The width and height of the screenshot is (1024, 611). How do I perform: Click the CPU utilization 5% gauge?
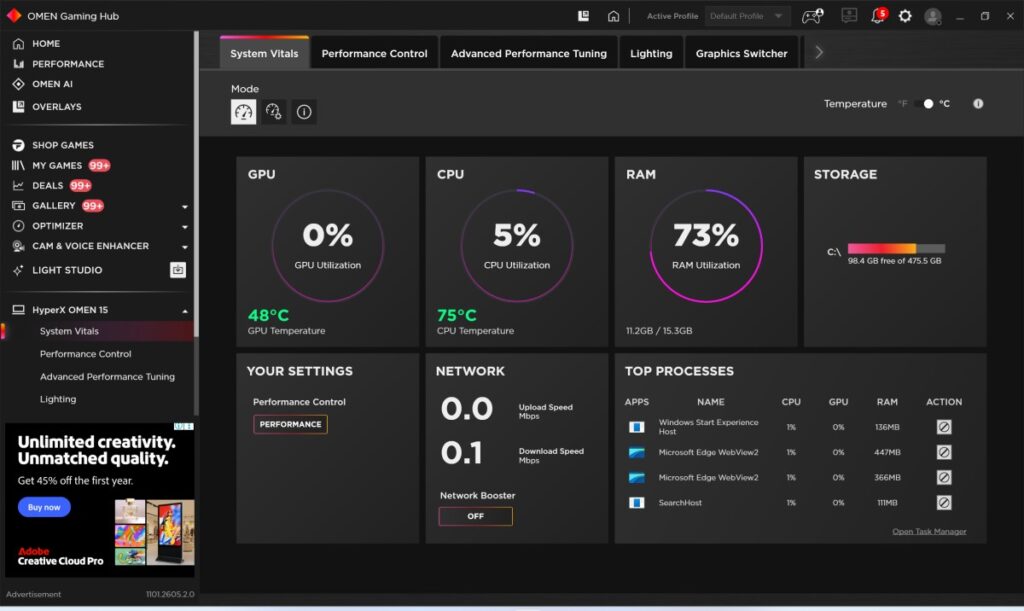pos(517,246)
